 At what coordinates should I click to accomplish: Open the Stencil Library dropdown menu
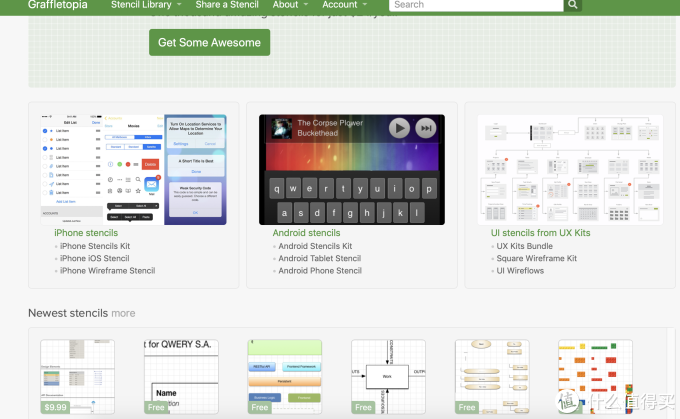pyautogui.click(x=146, y=5)
